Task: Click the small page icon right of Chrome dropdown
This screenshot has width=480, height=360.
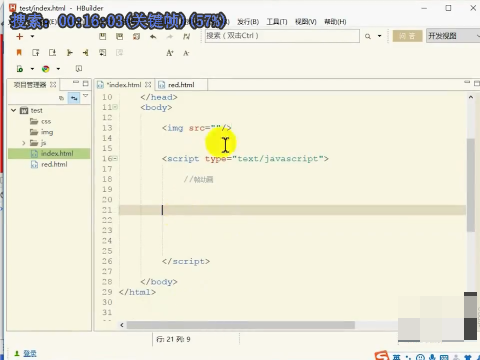Action: [x=79, y=69]
